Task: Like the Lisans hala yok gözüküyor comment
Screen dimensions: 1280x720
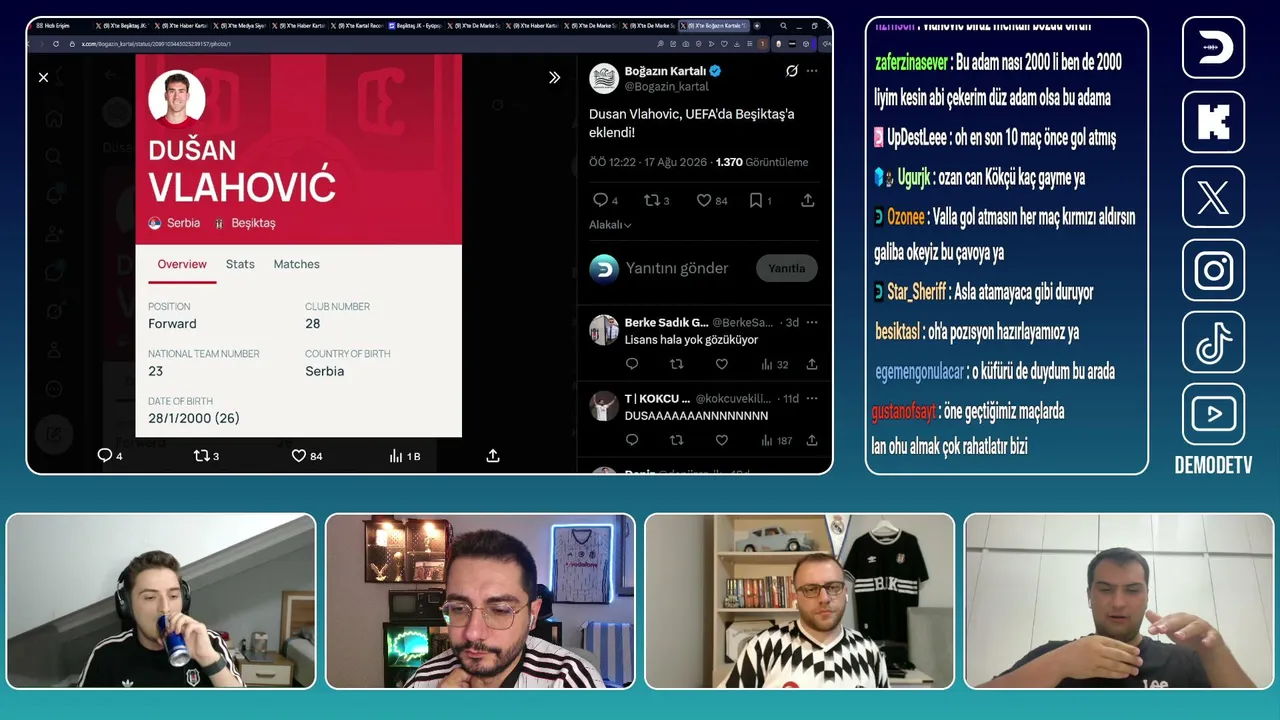Action: (721, 365)
